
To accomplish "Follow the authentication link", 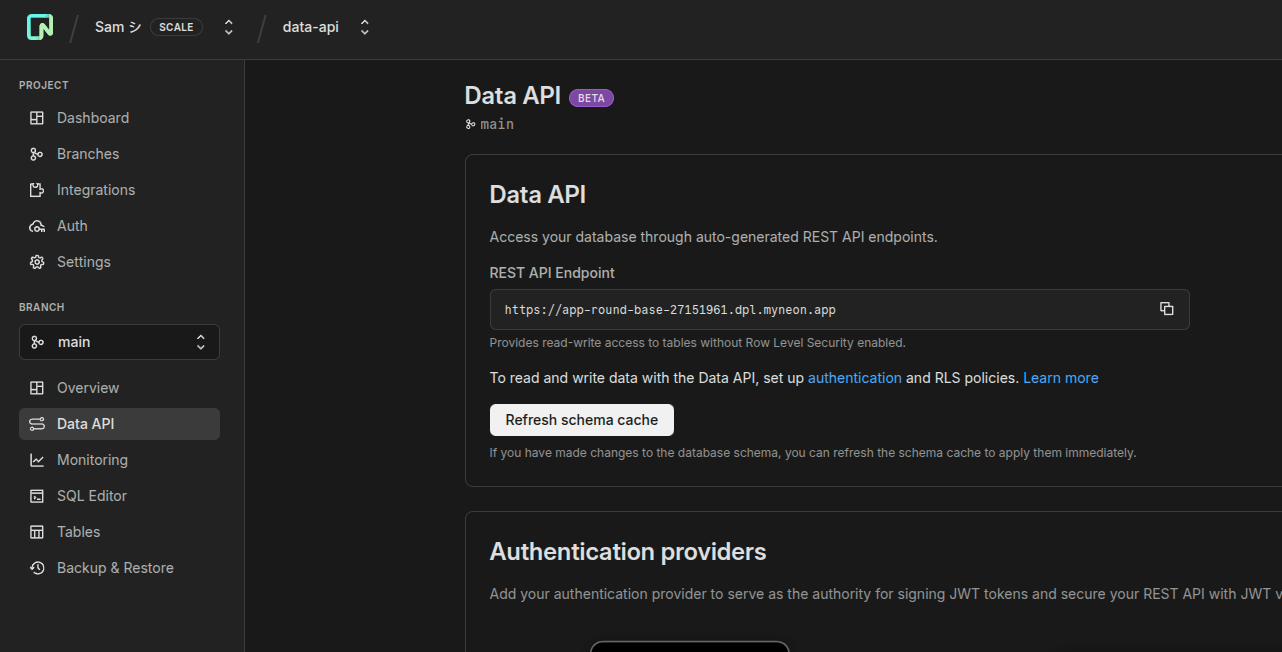I will click(854, 378).
